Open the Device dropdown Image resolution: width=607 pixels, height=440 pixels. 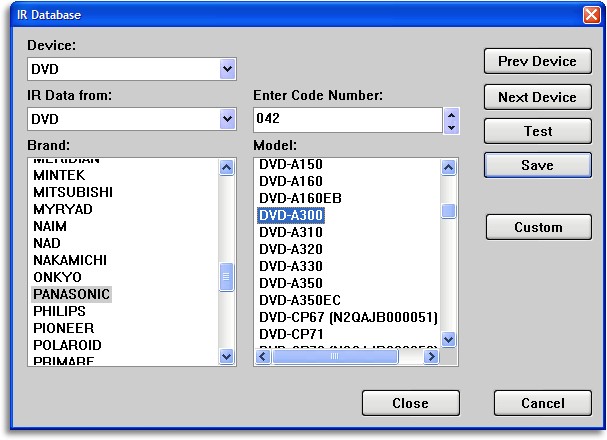coord(227,70)
